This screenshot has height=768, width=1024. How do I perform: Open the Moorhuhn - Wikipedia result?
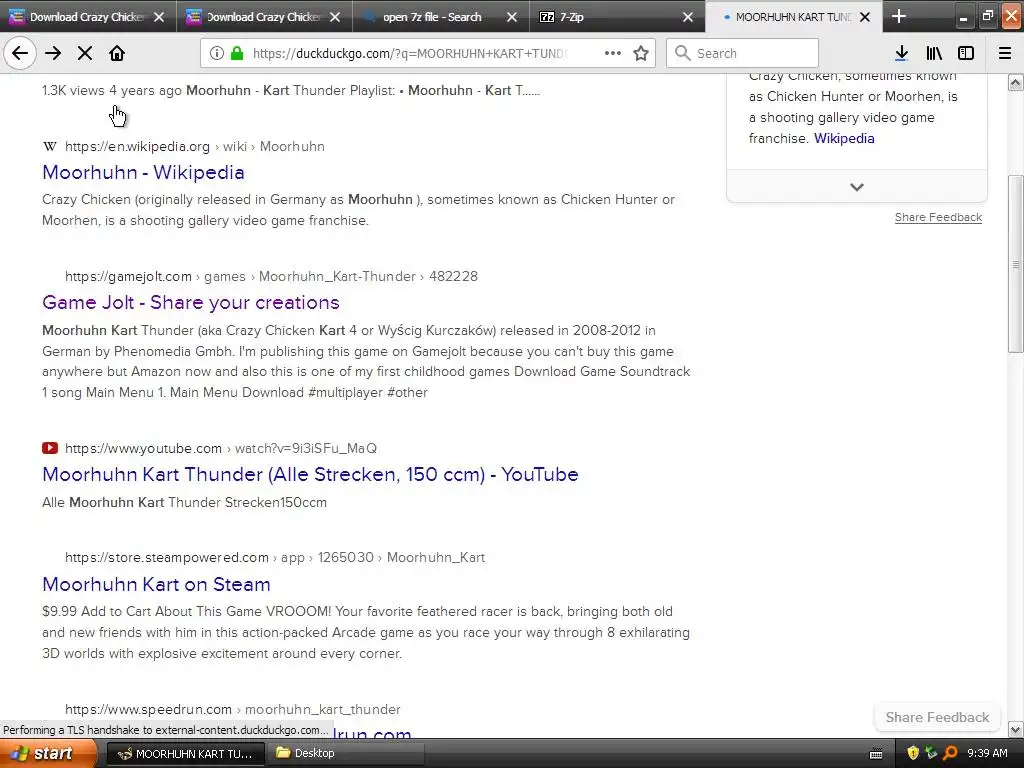(x=143, y=172)
